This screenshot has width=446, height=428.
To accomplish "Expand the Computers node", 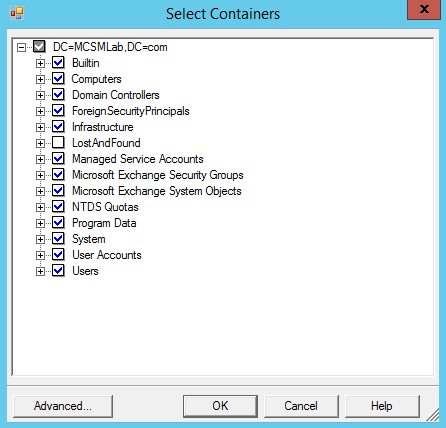I will pos(40,79).
